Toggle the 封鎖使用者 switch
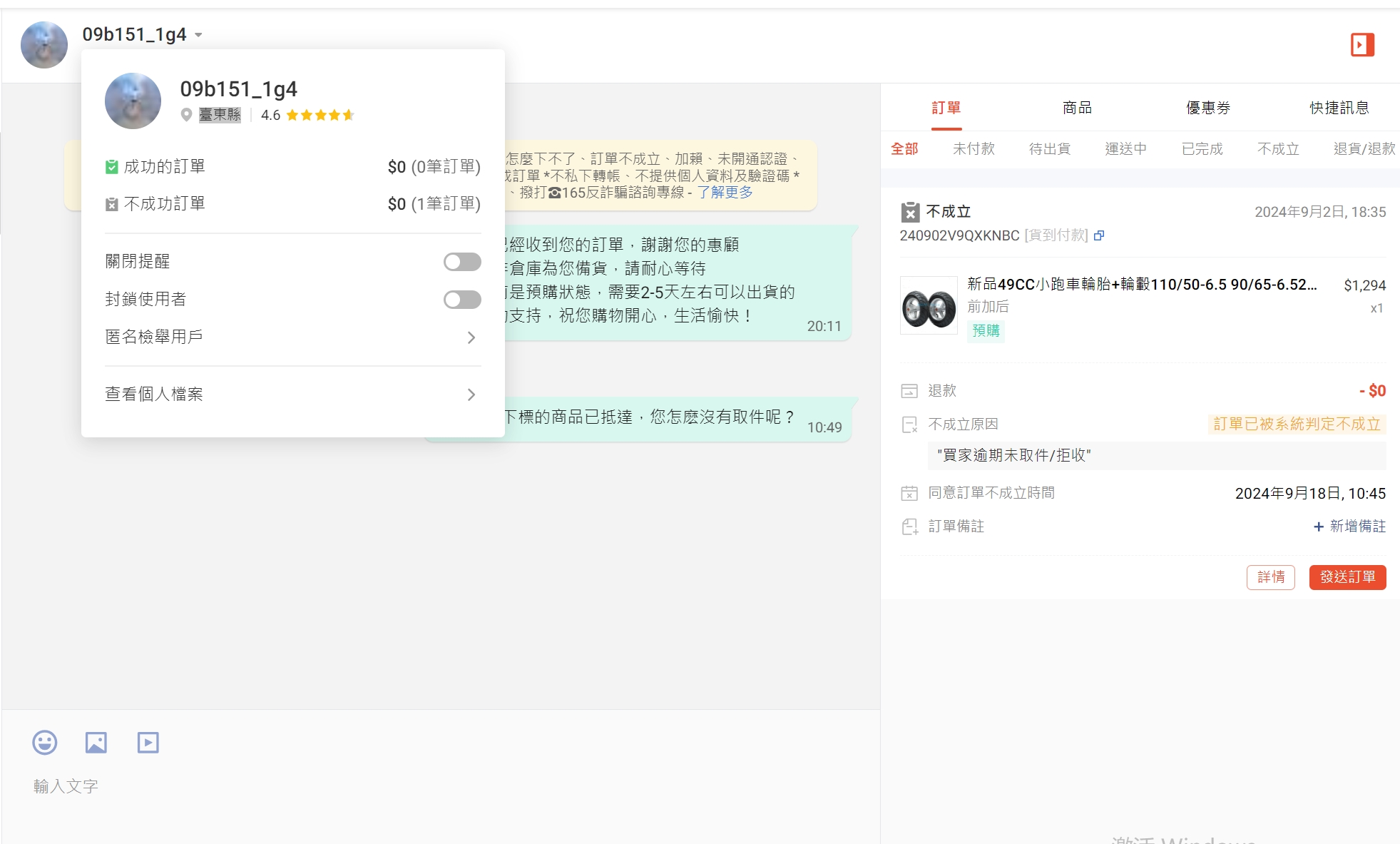The image size is (1400, 844). coord(462,300)
